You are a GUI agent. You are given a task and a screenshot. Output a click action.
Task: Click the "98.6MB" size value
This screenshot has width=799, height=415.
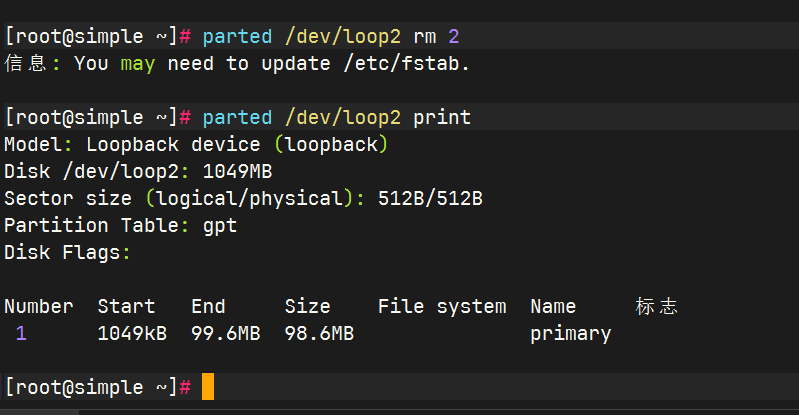[319, 333]
